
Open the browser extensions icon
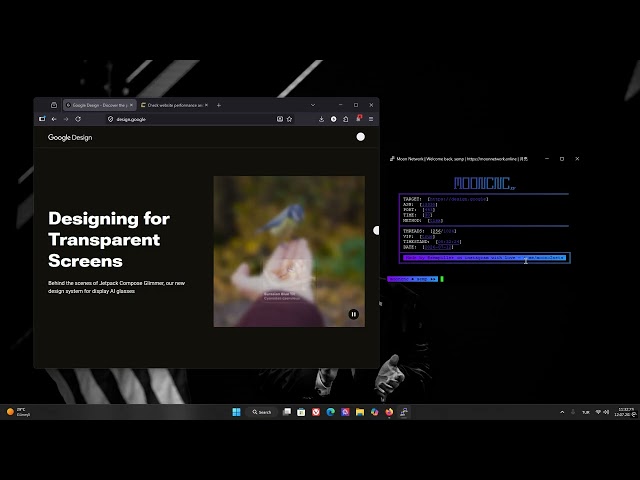click(346, 119)
